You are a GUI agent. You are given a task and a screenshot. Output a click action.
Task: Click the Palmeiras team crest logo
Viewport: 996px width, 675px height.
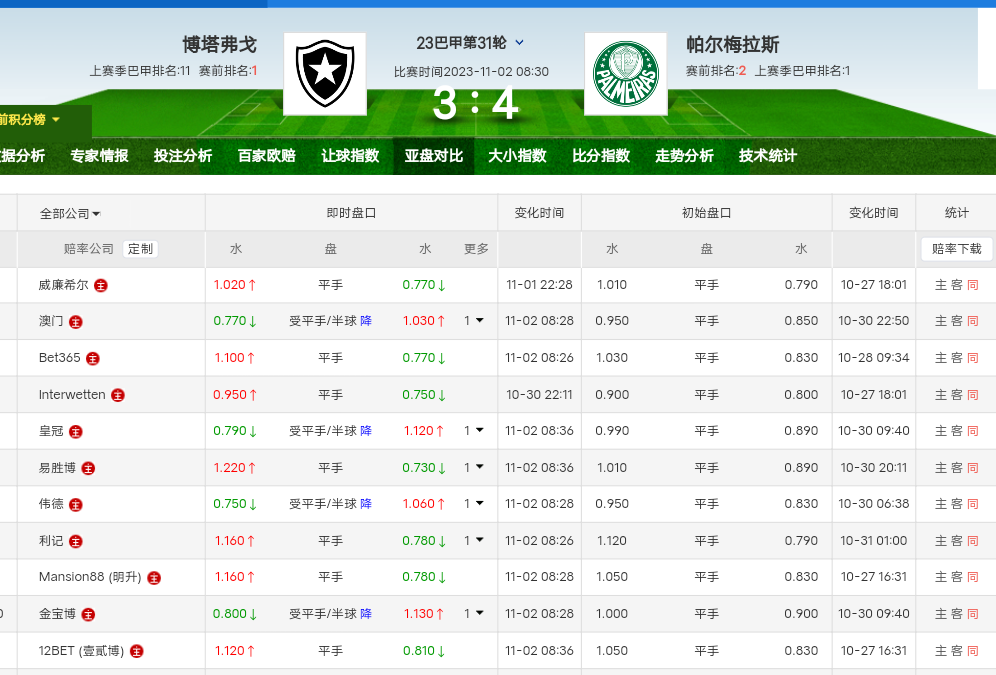pos(625,74)
